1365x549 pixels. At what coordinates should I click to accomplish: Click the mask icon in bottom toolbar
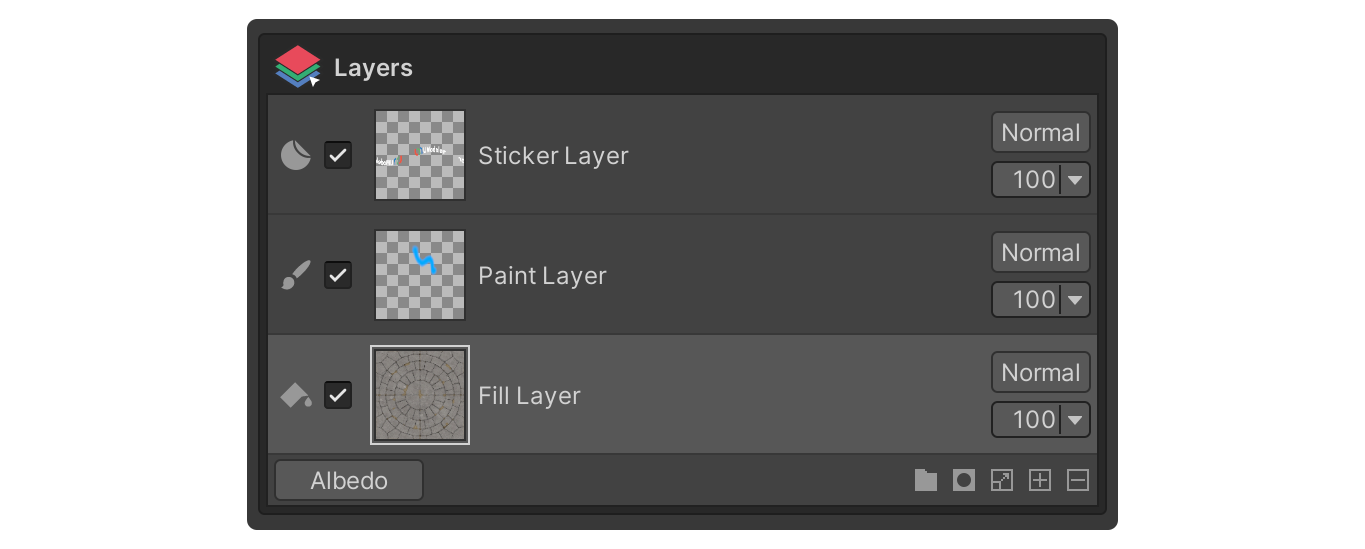(x=964, y=481)
